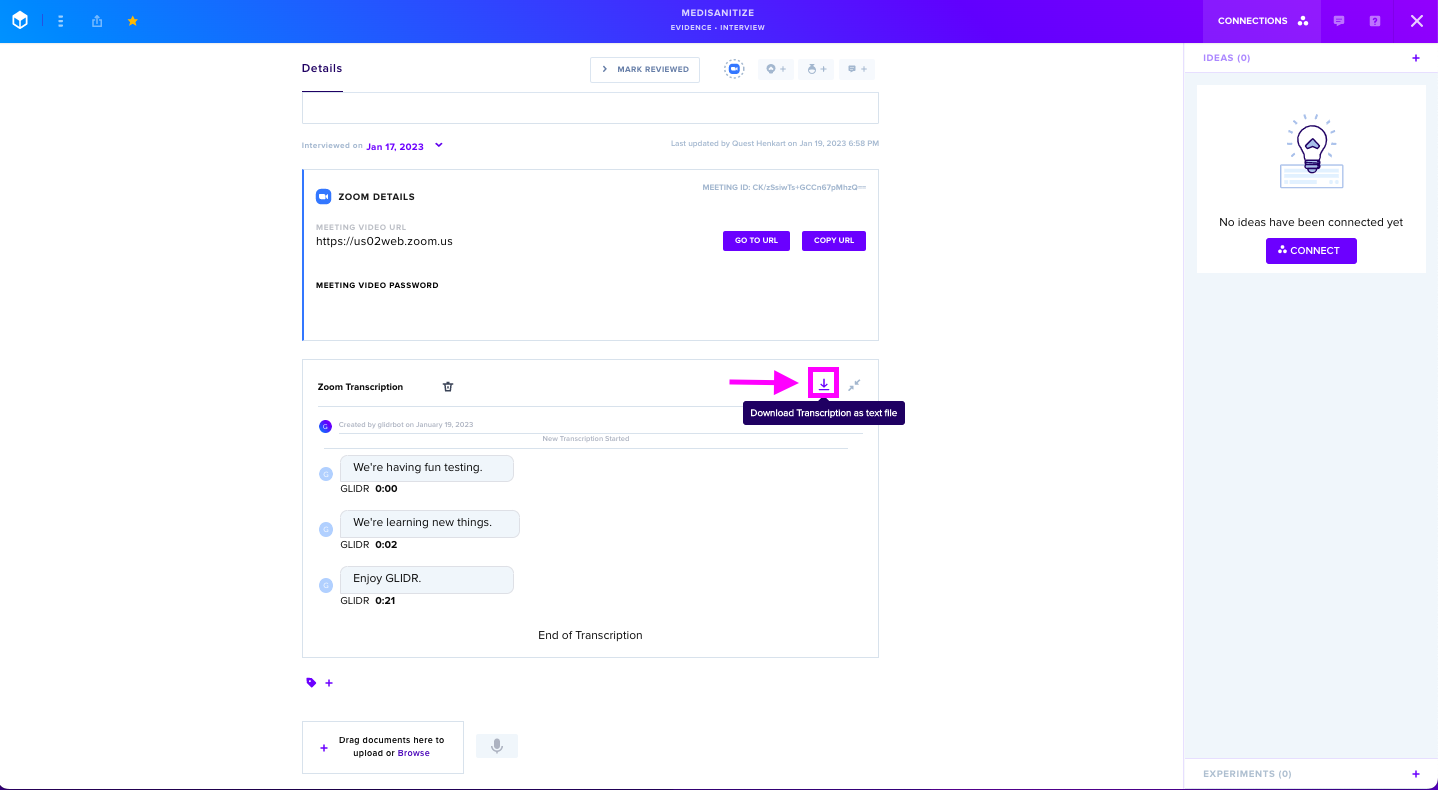Expand the interview date dropdown chevron
Image resolution: width=1438 pixels, height=790 pixels.
(438, 145)
